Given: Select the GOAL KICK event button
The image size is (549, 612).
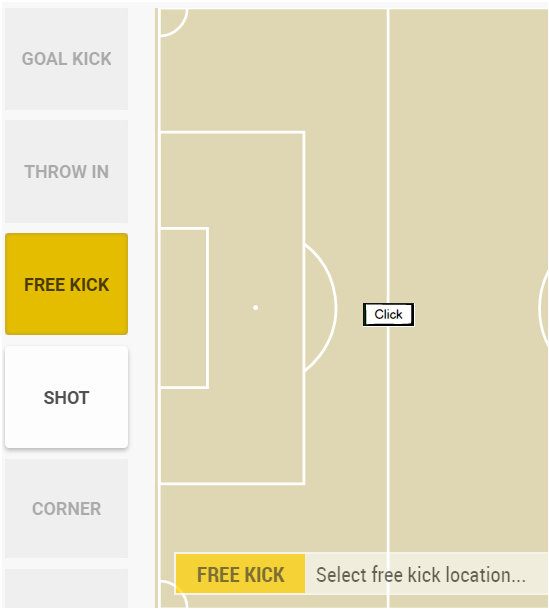Looking at the screenshot, I should tap(66, 59).
